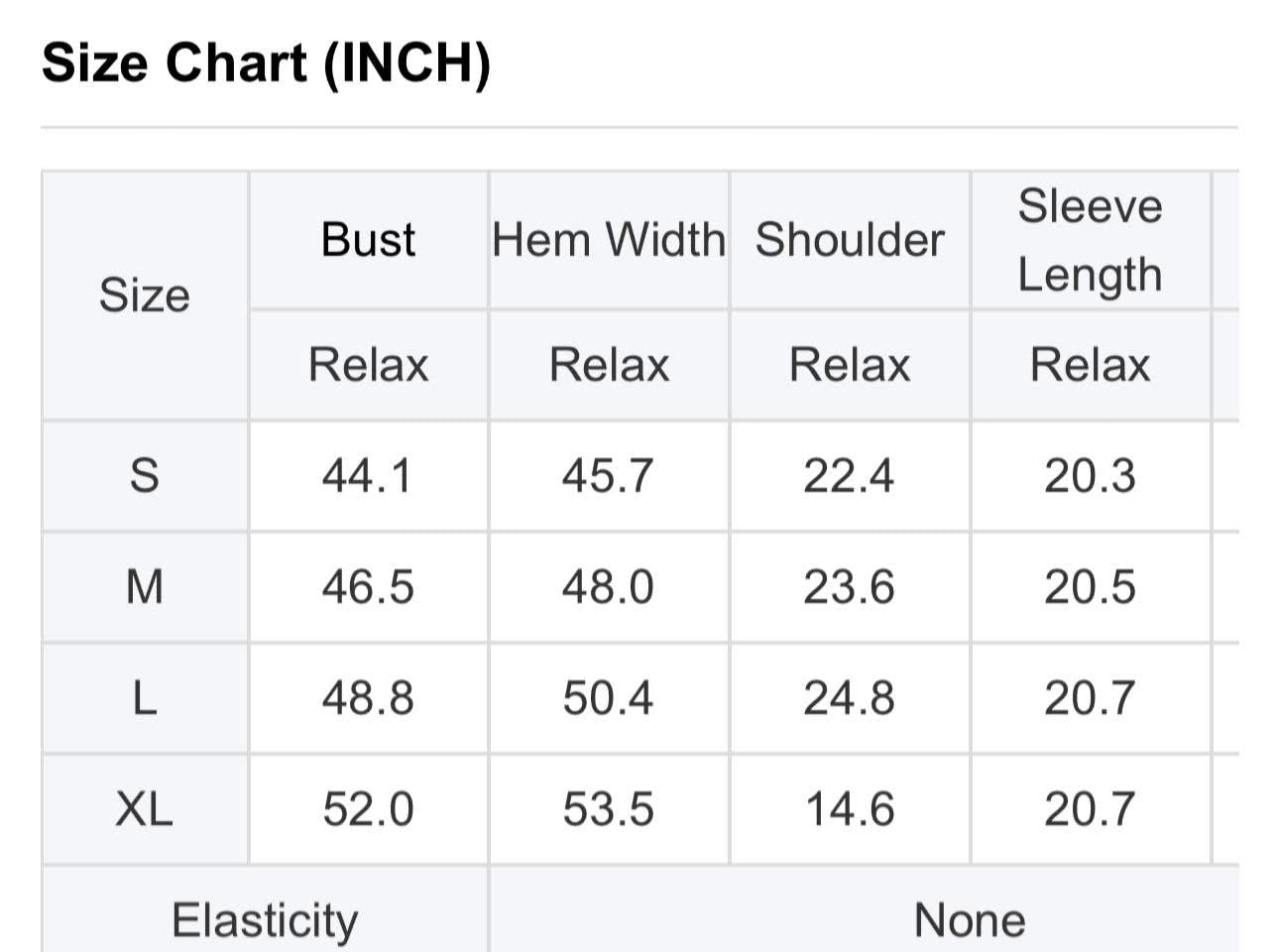This screenshot has width=1279, height=952.
Task: Select the 53.5 hem width value
Action: (x=609, y=809)
